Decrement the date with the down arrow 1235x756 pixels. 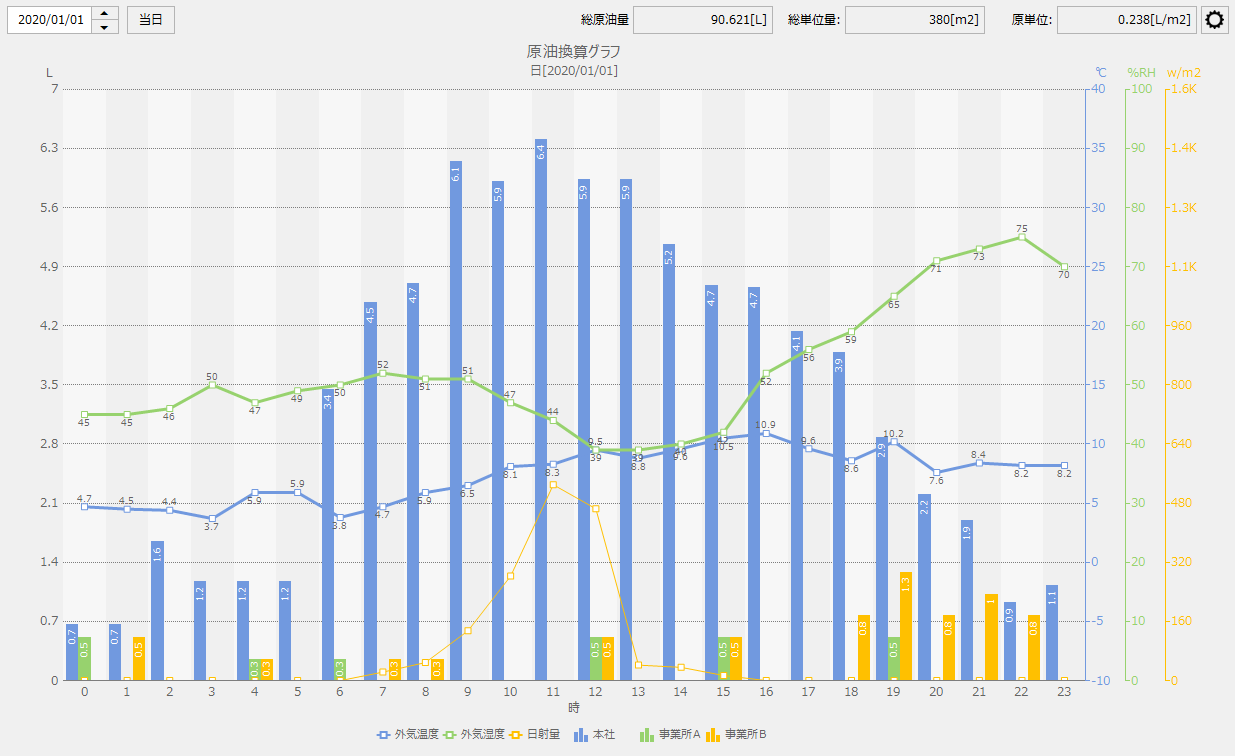[105, 27]
